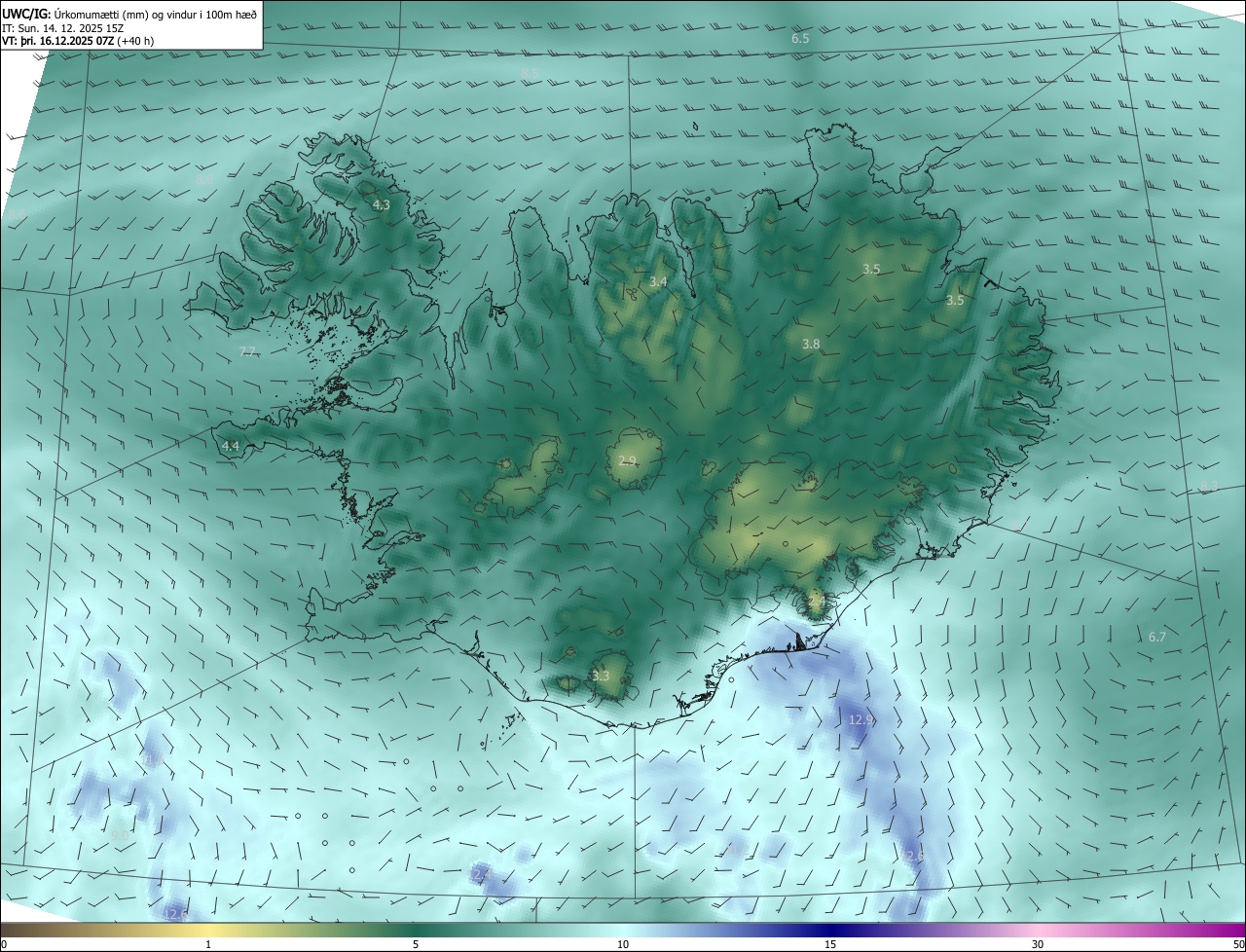Click the '10' tick on the color scale
1246x952 pixels.
click(x=623, y=944)
